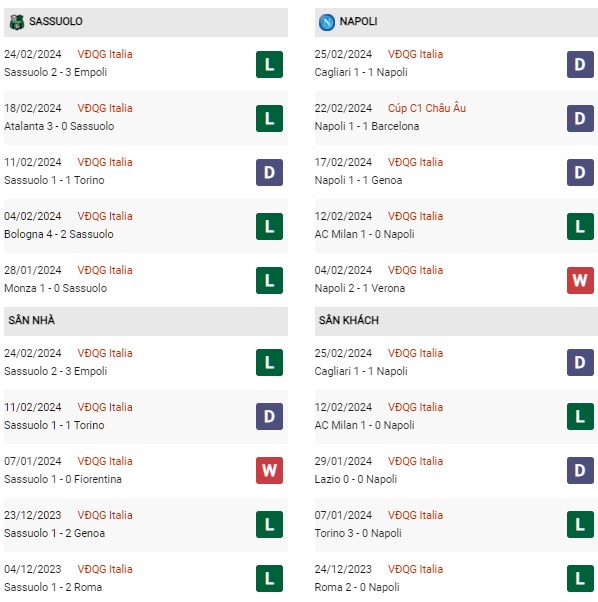Open the Cúp C1 Châu Âu competition link
The width and height of the screenshot is (598, 602).
[427, 108]
